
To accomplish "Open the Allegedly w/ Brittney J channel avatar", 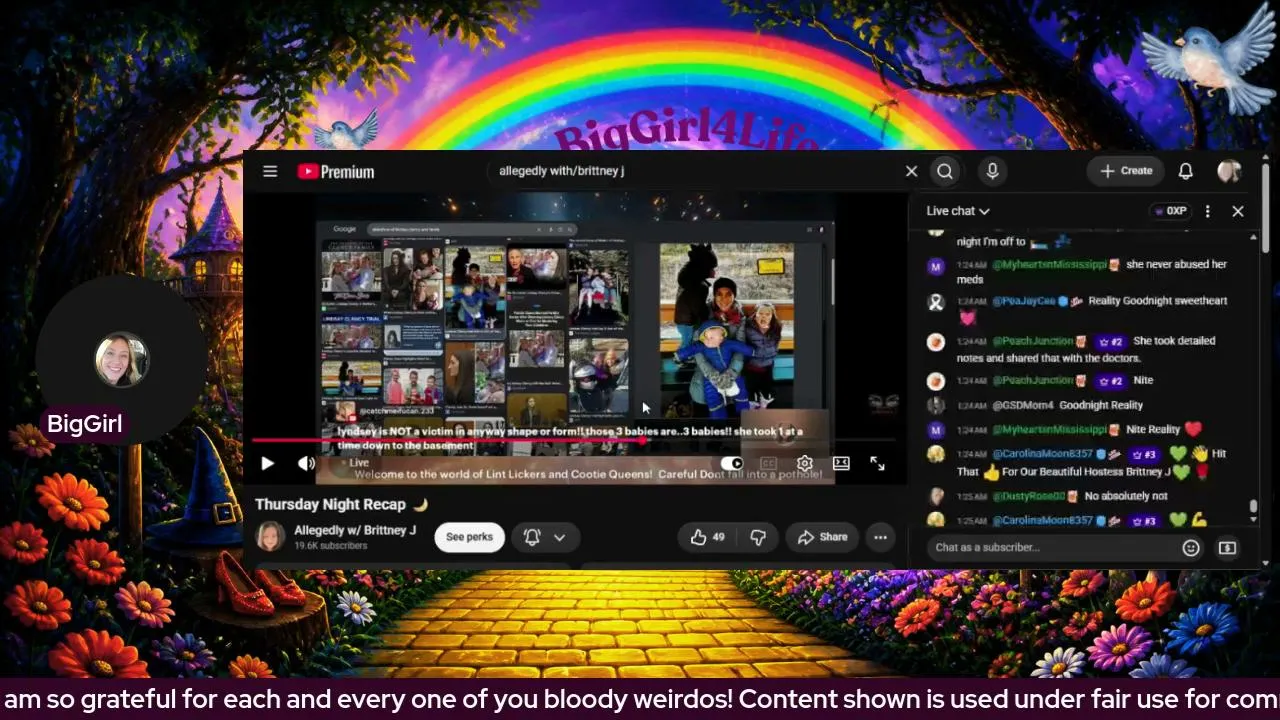I will [270, 537].
